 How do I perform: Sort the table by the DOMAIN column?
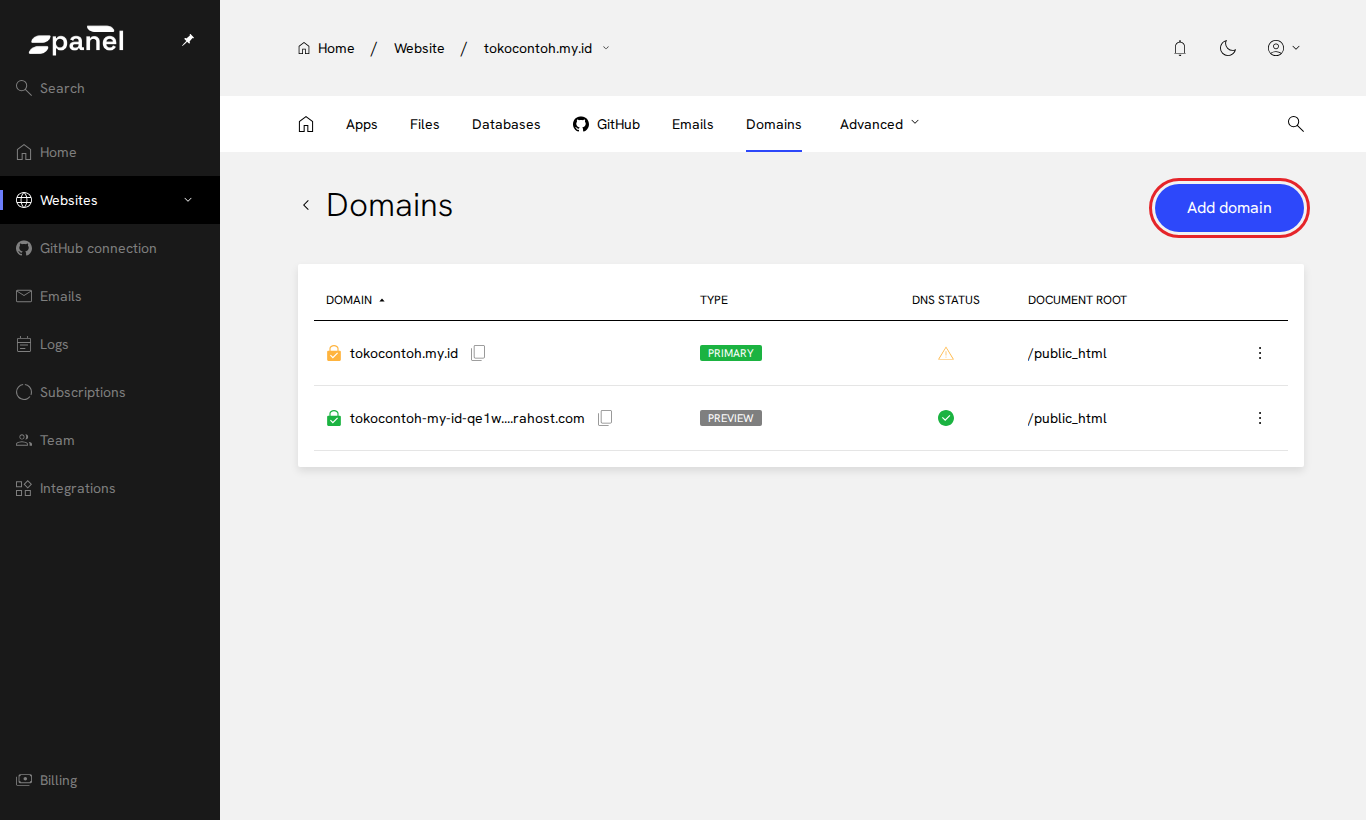click(x=355, y=300)
